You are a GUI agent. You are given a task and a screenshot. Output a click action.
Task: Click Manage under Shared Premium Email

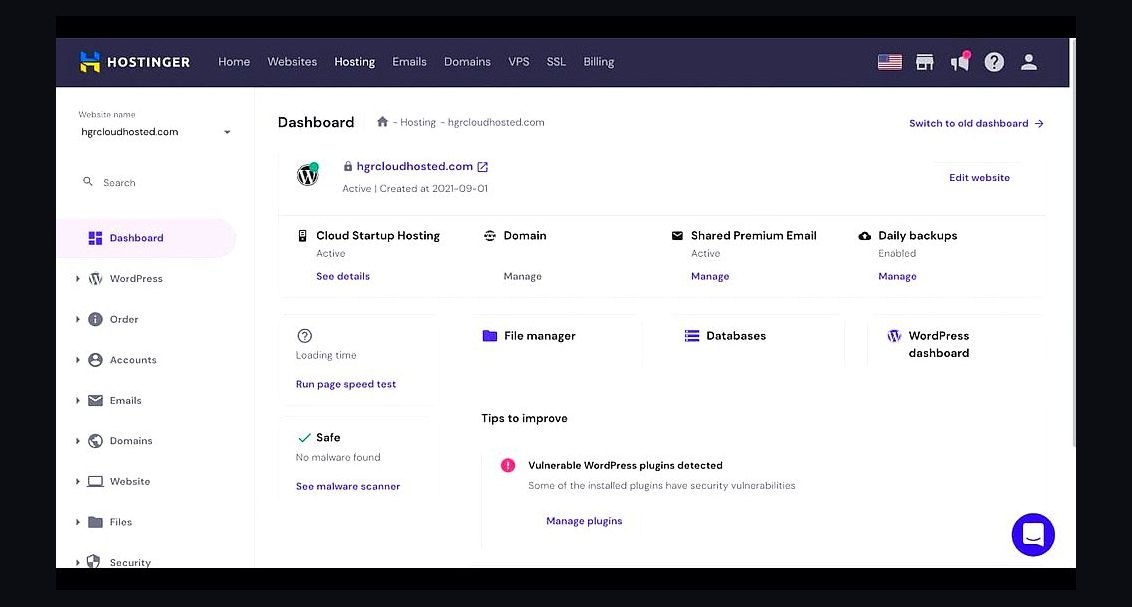(710, 276)
